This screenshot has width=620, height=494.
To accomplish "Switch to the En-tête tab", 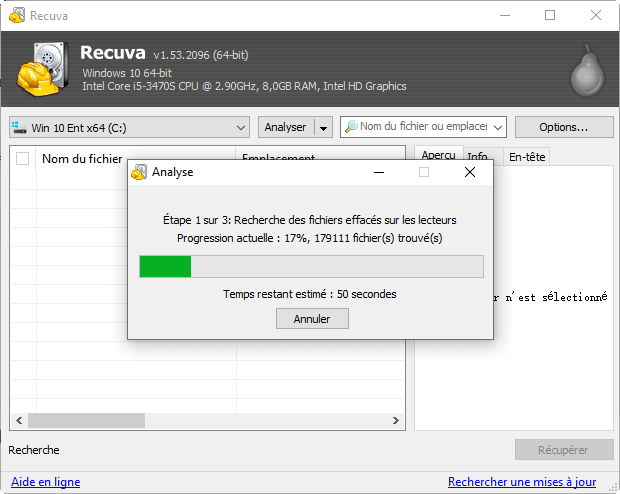I will click(x=527, y=157).
